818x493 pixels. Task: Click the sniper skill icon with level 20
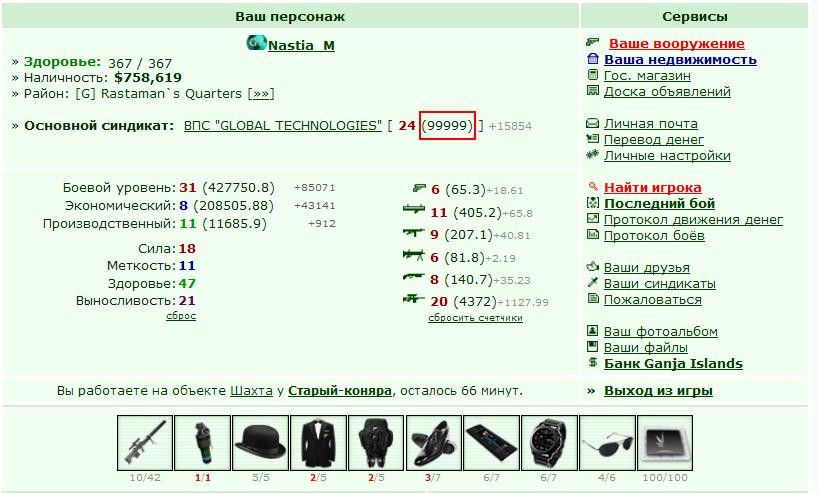414,299
